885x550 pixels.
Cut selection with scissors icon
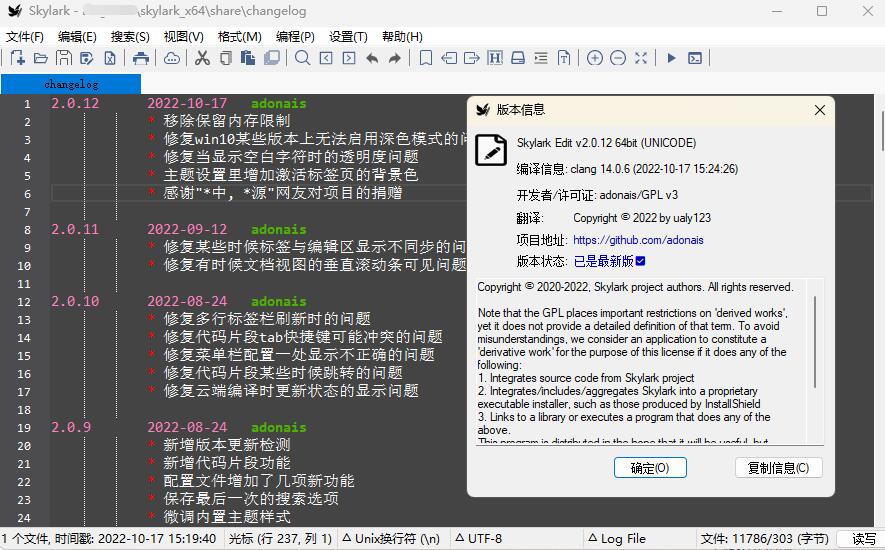[x=202, y=58]
